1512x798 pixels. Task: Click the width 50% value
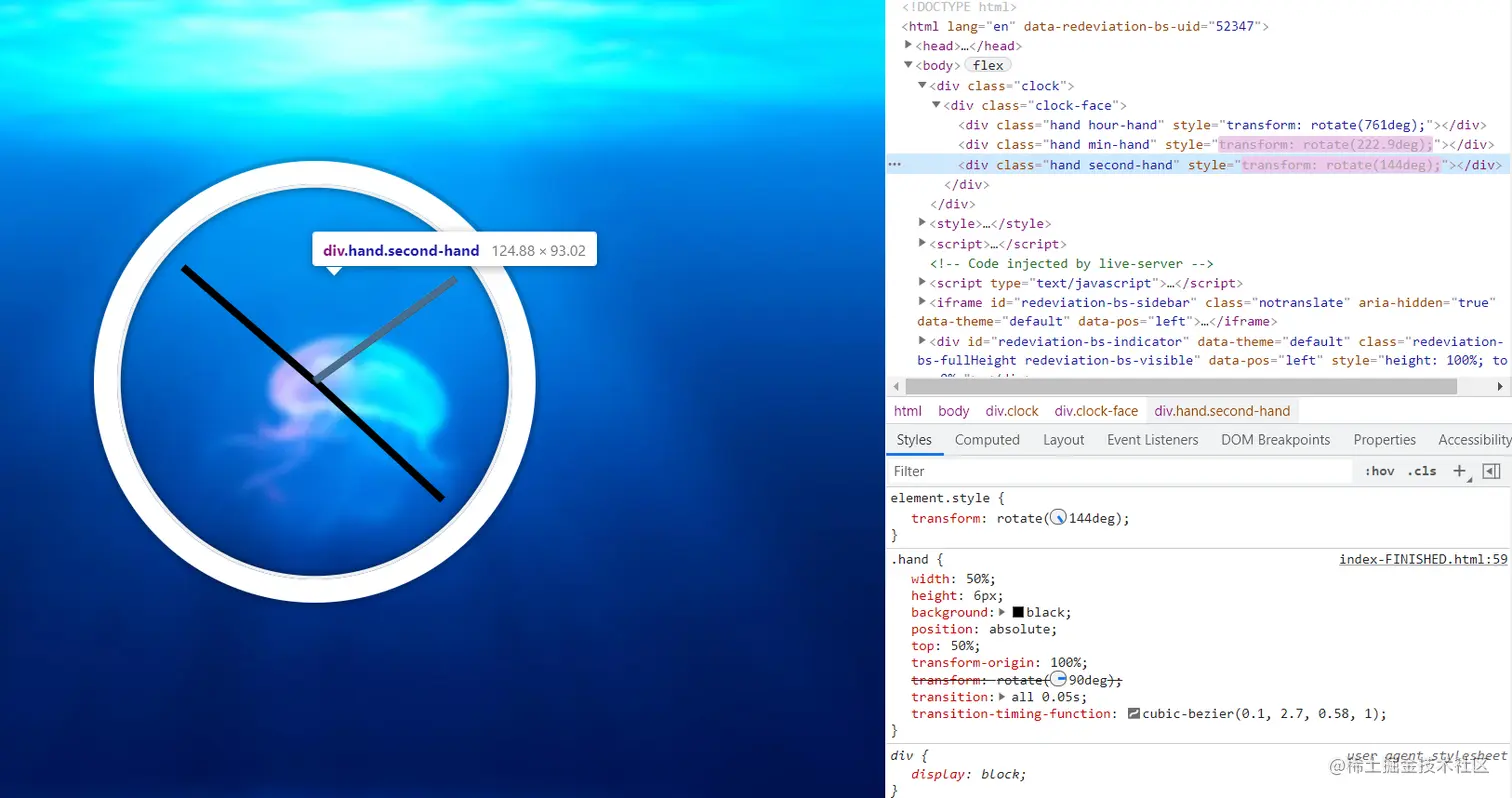(x=977, y=578)
